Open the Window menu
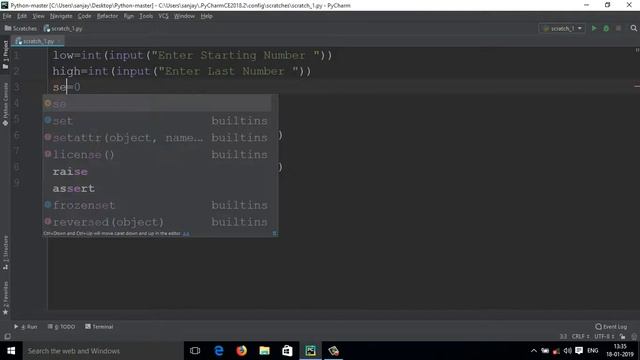The width and height of the screenshot is (640, 360). 184,16
